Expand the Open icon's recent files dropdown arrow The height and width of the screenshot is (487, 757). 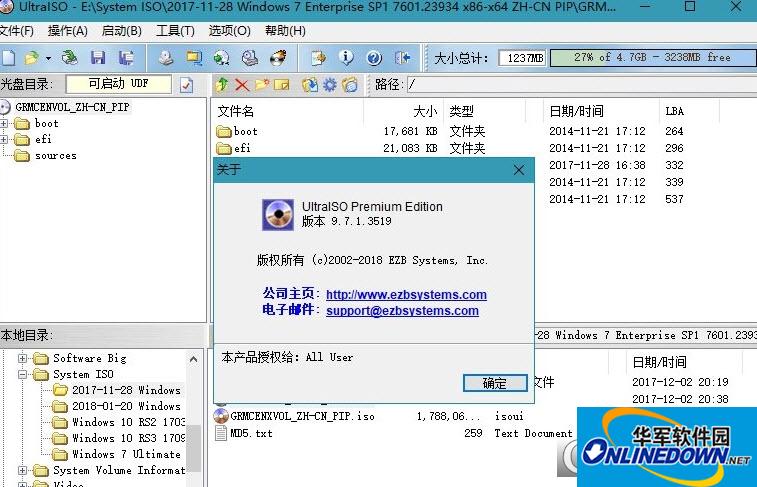click(48, 58)
